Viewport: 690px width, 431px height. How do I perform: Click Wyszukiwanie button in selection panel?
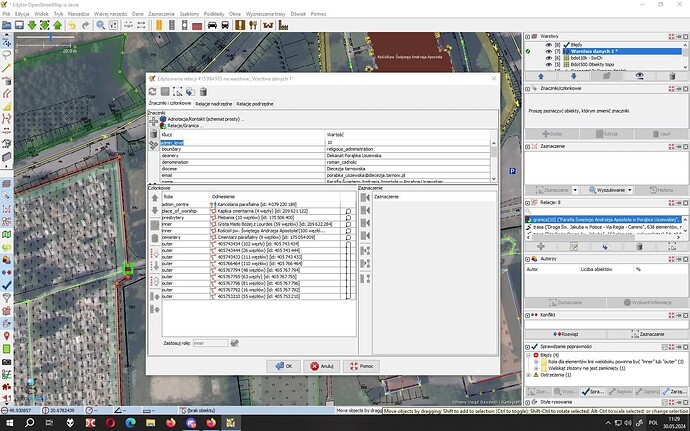click(x=608, y=190)
